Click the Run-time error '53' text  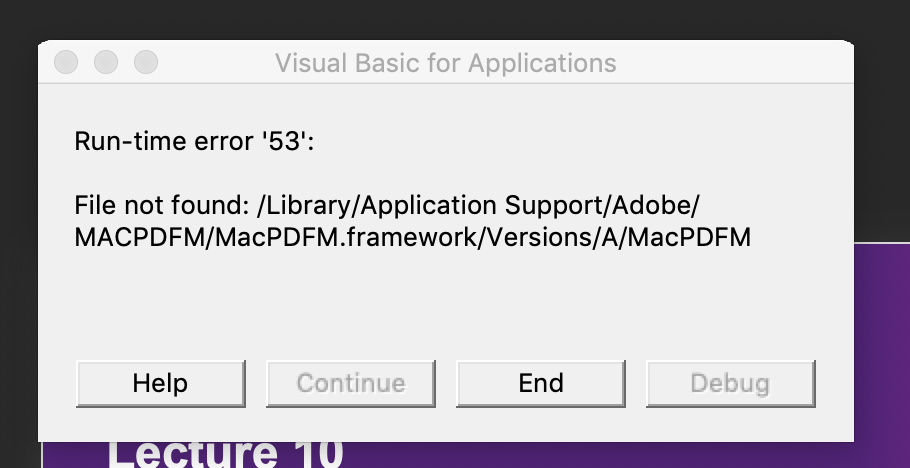point(194,141)
